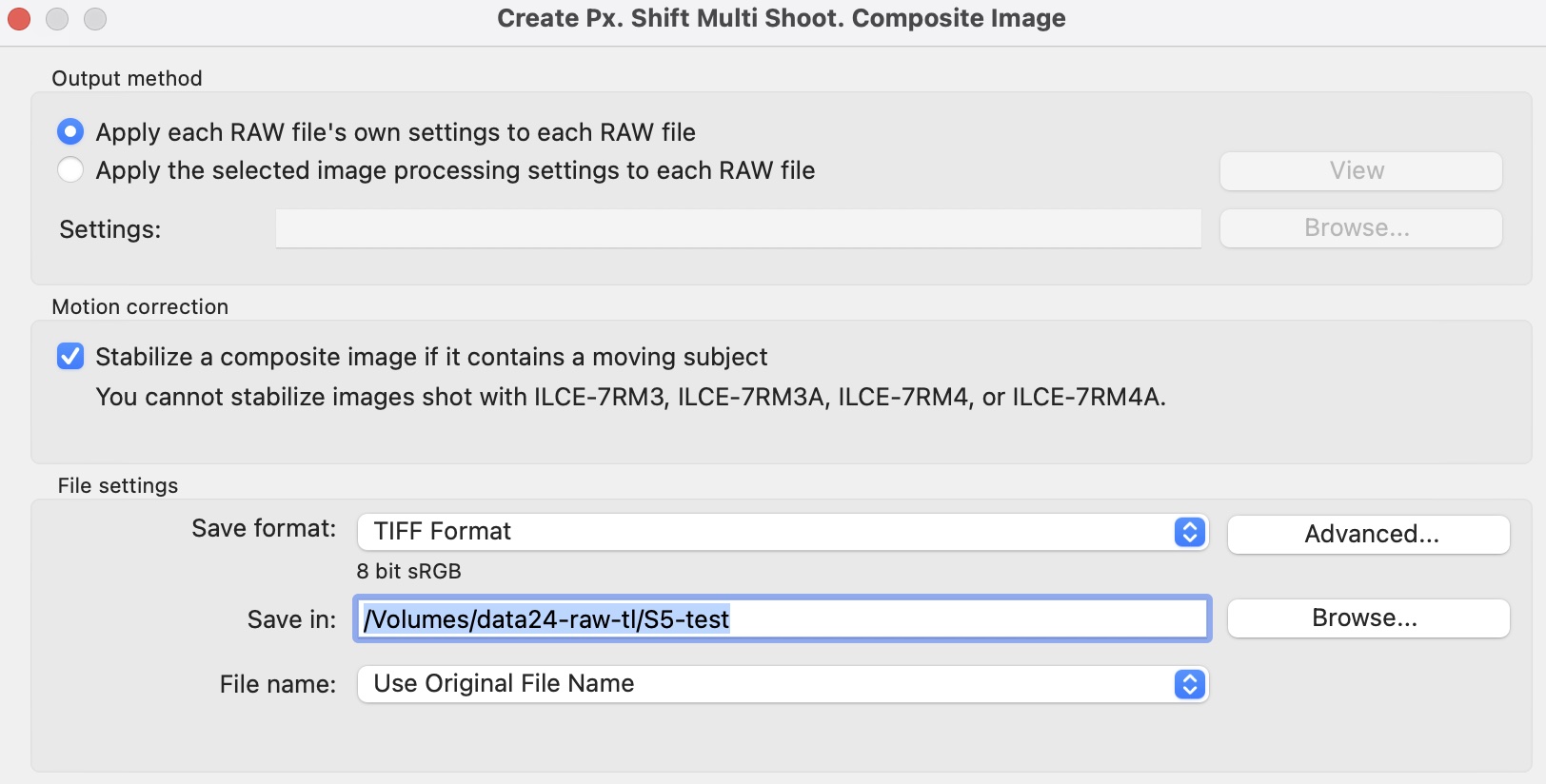Select 'Apply each RAW file's own settings' option

click(x=70, y=131)
